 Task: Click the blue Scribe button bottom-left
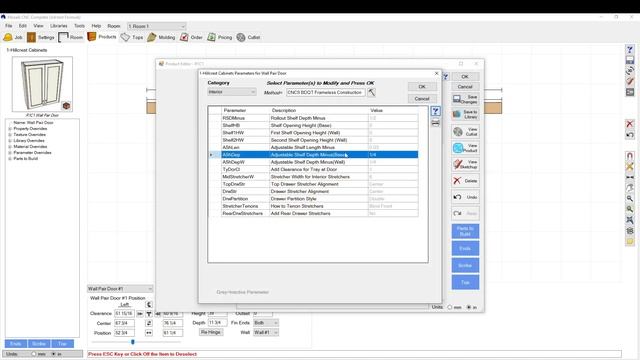coord(39,344)
